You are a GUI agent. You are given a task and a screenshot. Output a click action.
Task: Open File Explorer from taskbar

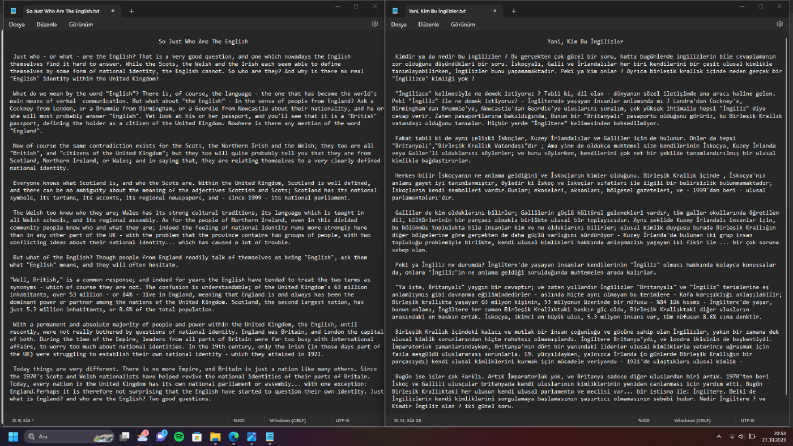point(215,436)
